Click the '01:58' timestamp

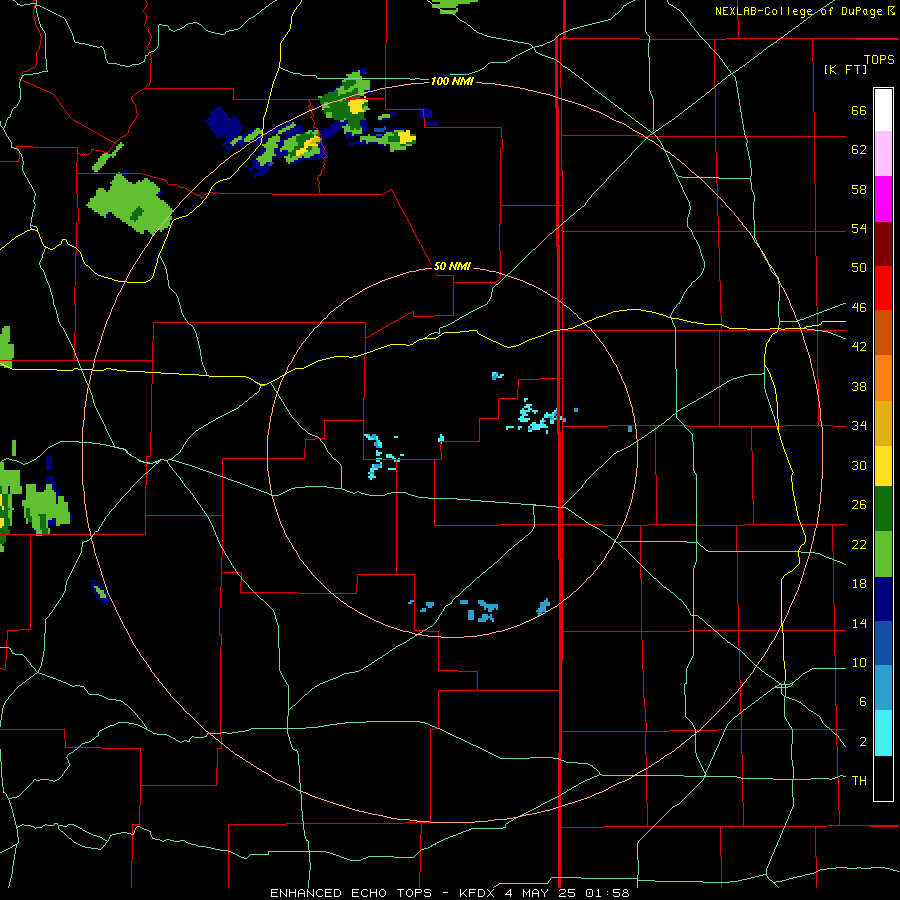pos(607,893)
